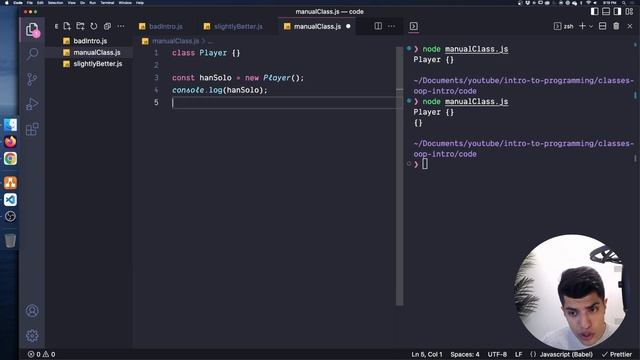Click Ln 5, Col 1 in status bar
The width and height of the screenshot is (640, 360).
pos(427,354)
